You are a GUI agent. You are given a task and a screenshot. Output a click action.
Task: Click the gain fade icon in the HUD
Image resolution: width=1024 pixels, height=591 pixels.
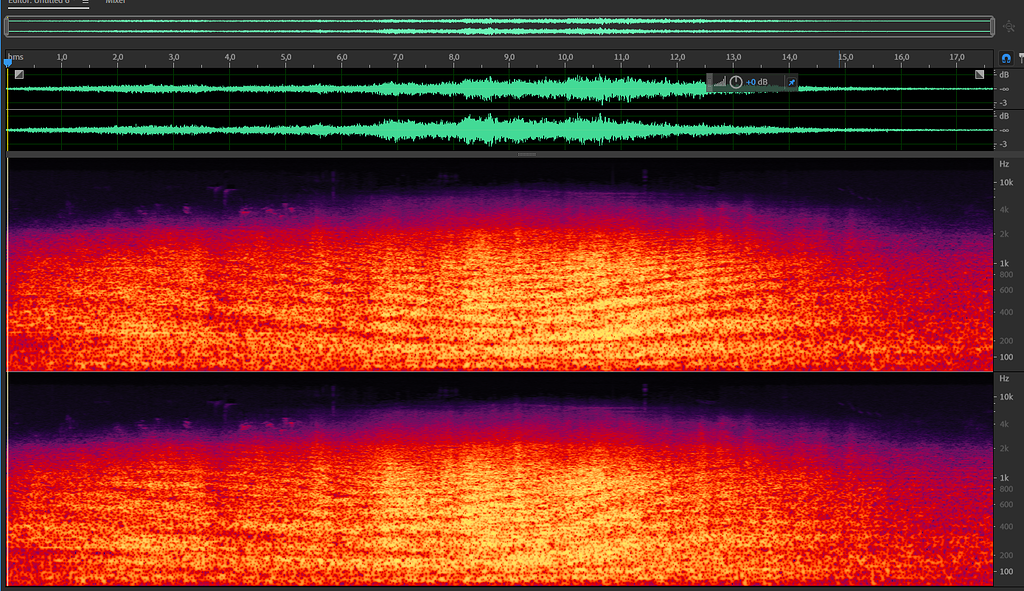click(720, 83)
